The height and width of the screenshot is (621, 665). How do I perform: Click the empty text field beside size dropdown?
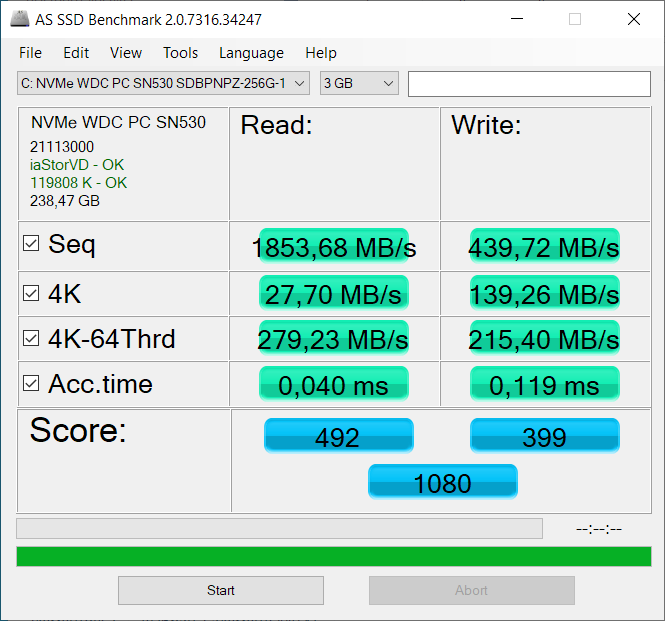tap(529, 84)
